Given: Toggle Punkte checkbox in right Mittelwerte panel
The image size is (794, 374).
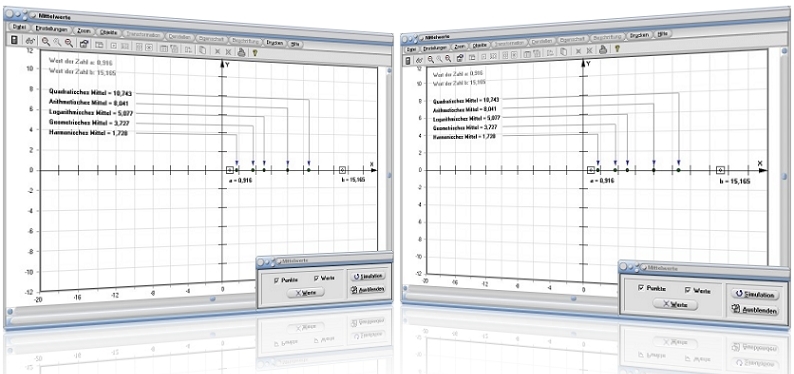Looking at the screenshot, I should click(640, 288).
